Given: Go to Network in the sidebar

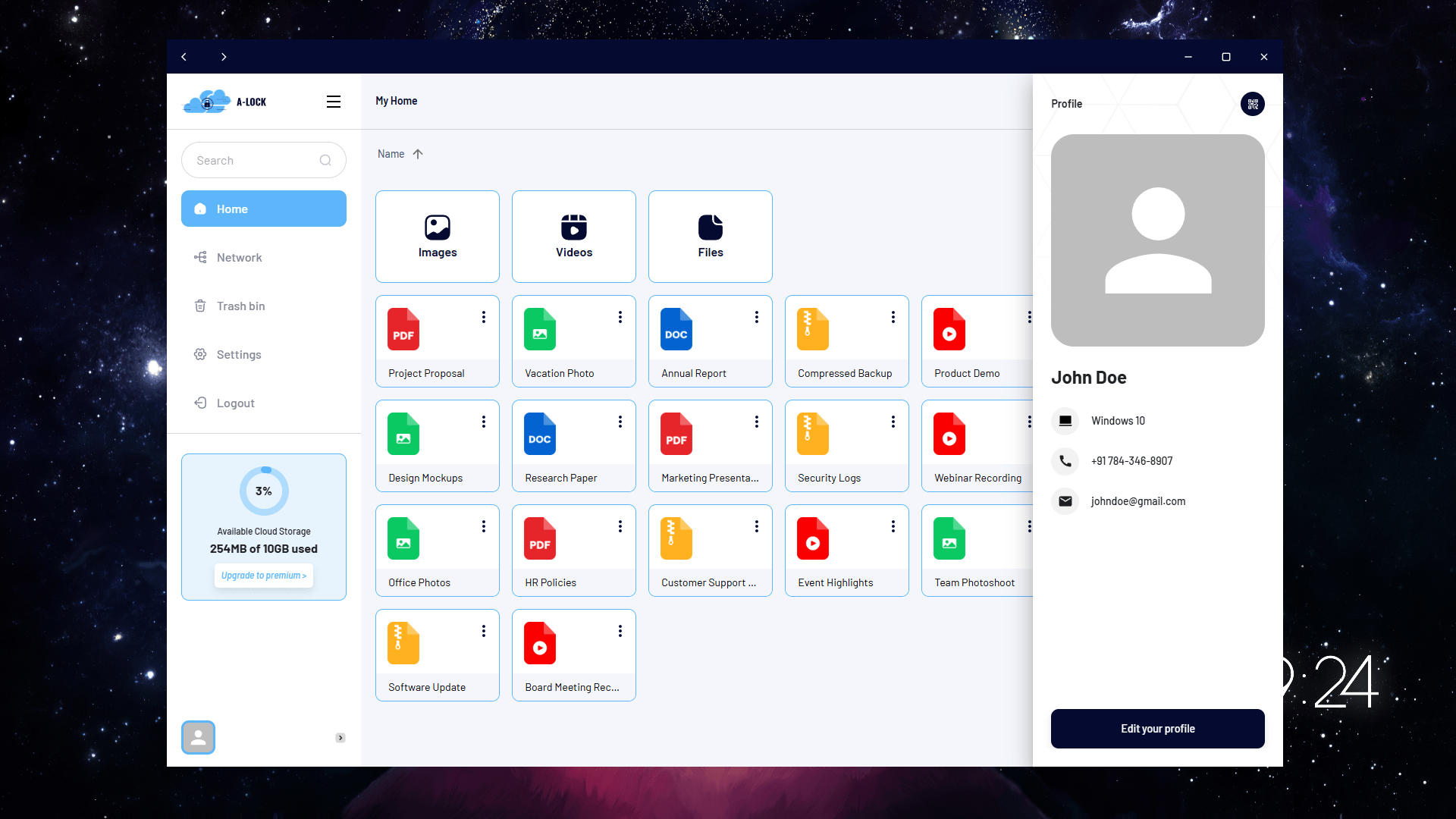Looking at the screenshot, I should (239, 258).
